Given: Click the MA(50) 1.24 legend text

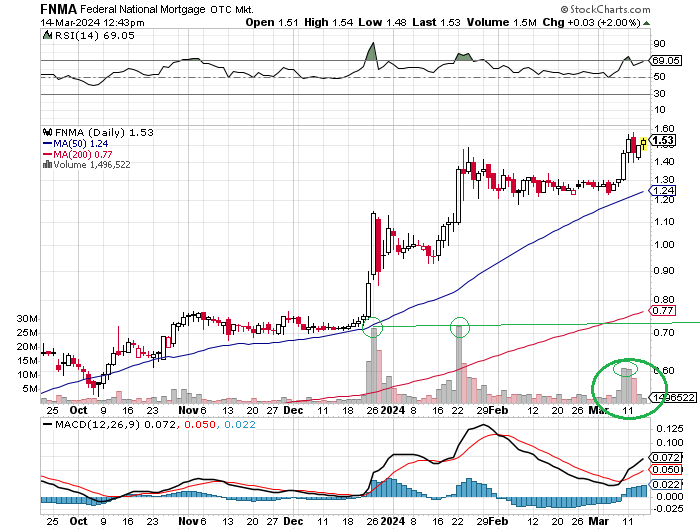Looking at the screenshot, I should click(81, 144).
